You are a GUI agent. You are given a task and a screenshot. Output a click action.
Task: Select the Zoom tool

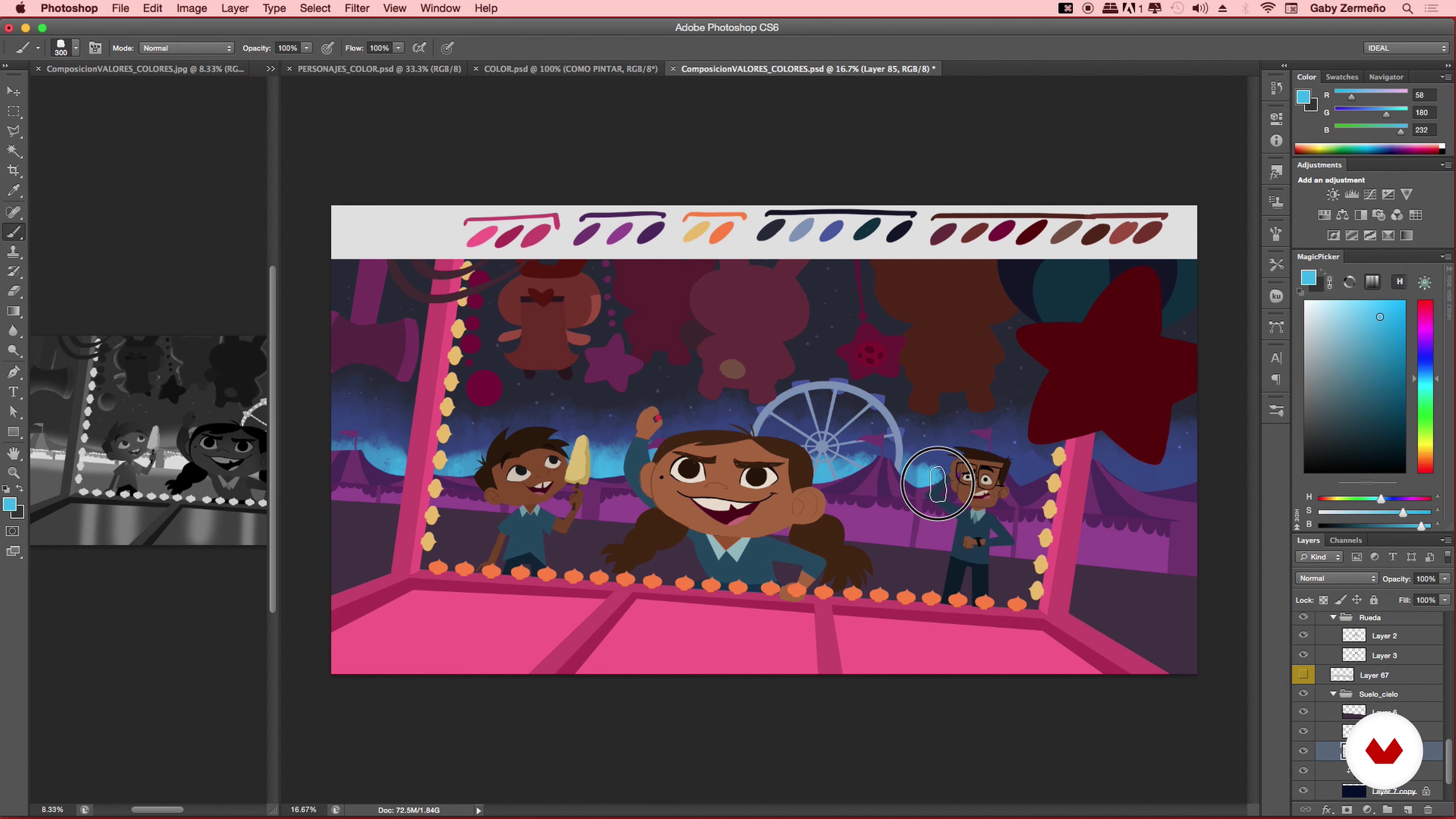click(x=14, y=473)
